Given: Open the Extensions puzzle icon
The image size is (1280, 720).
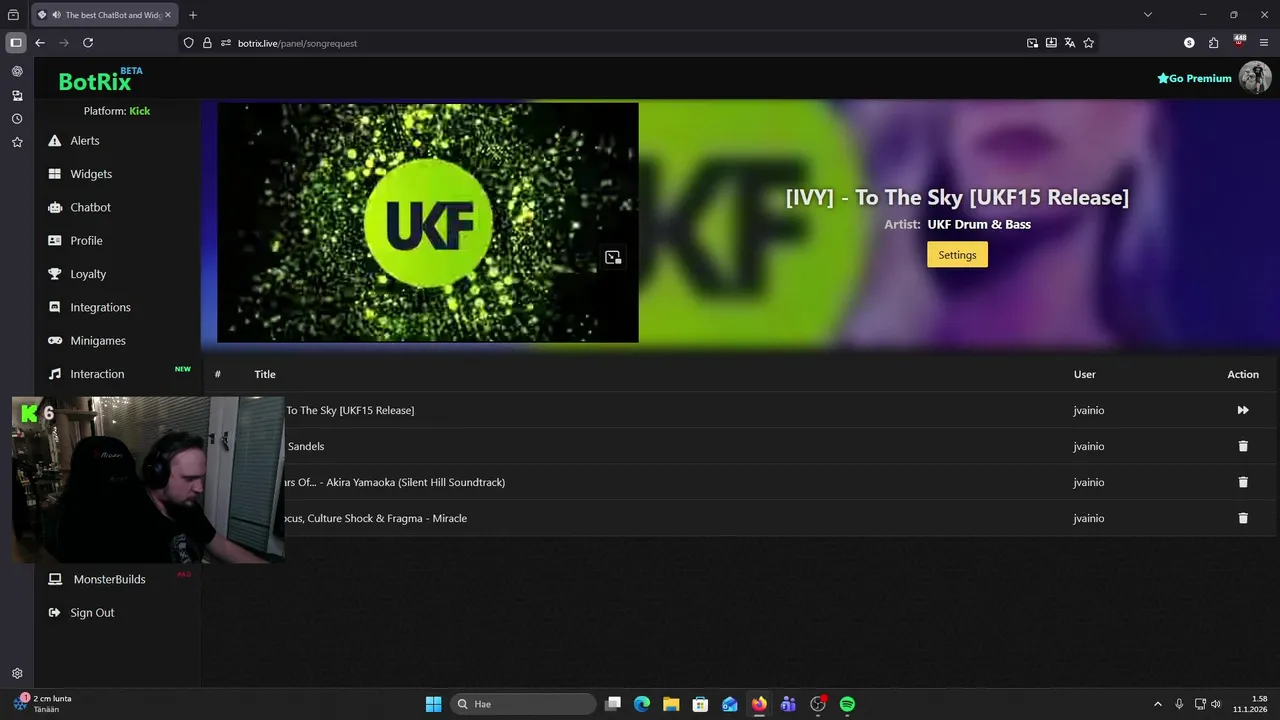Looking at the screenshot, I should 1214,43.
